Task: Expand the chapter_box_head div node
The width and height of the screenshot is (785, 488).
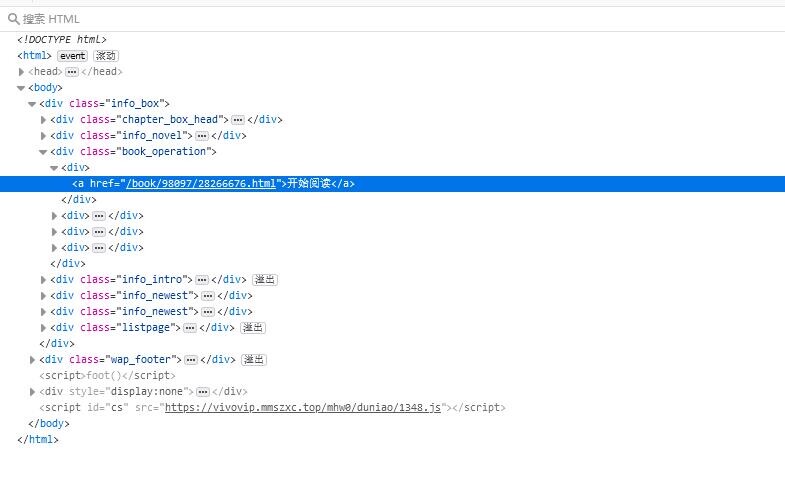Action: click(43, 120)
